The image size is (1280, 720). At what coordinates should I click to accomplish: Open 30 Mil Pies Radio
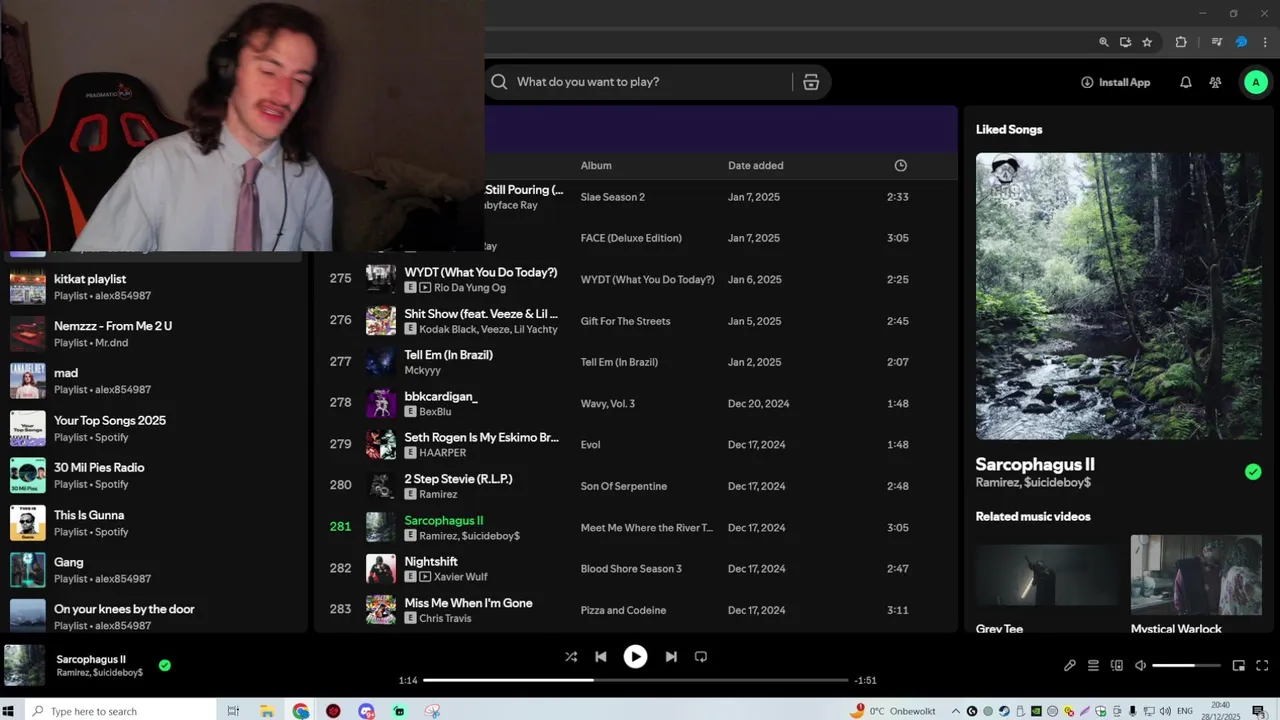point(155,475)
